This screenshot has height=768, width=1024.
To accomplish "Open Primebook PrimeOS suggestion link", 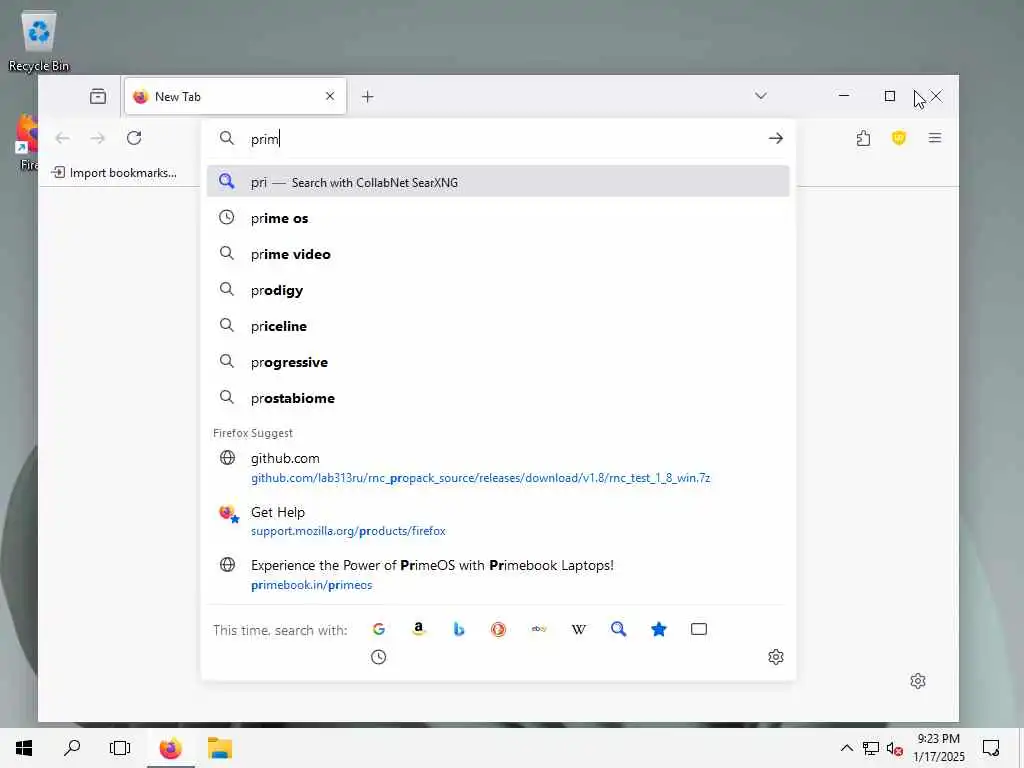I will point(498,575).
